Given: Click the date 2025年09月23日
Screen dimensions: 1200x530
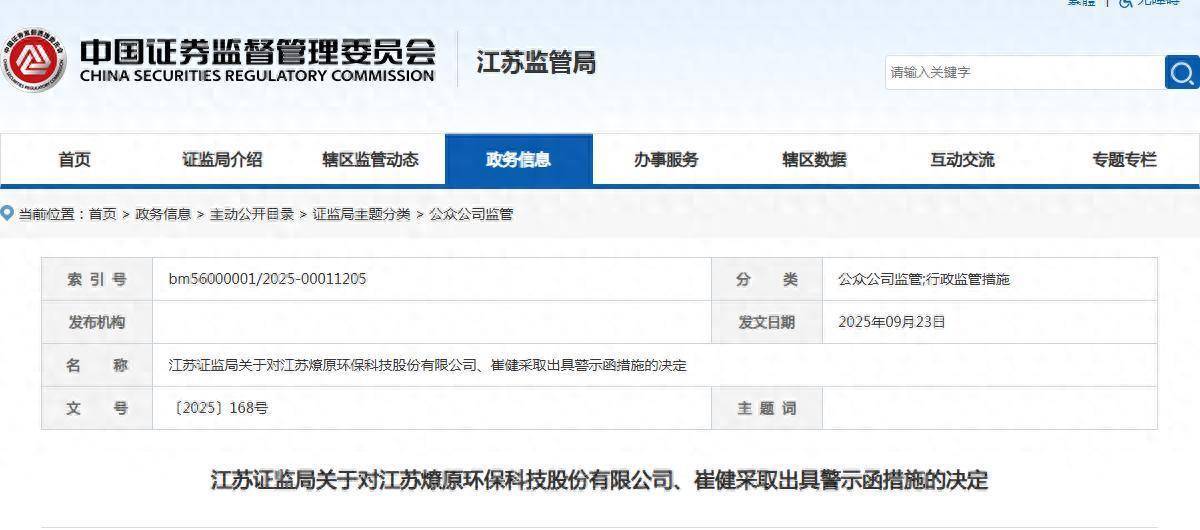Looking at the screenshot, I should 892,322.
